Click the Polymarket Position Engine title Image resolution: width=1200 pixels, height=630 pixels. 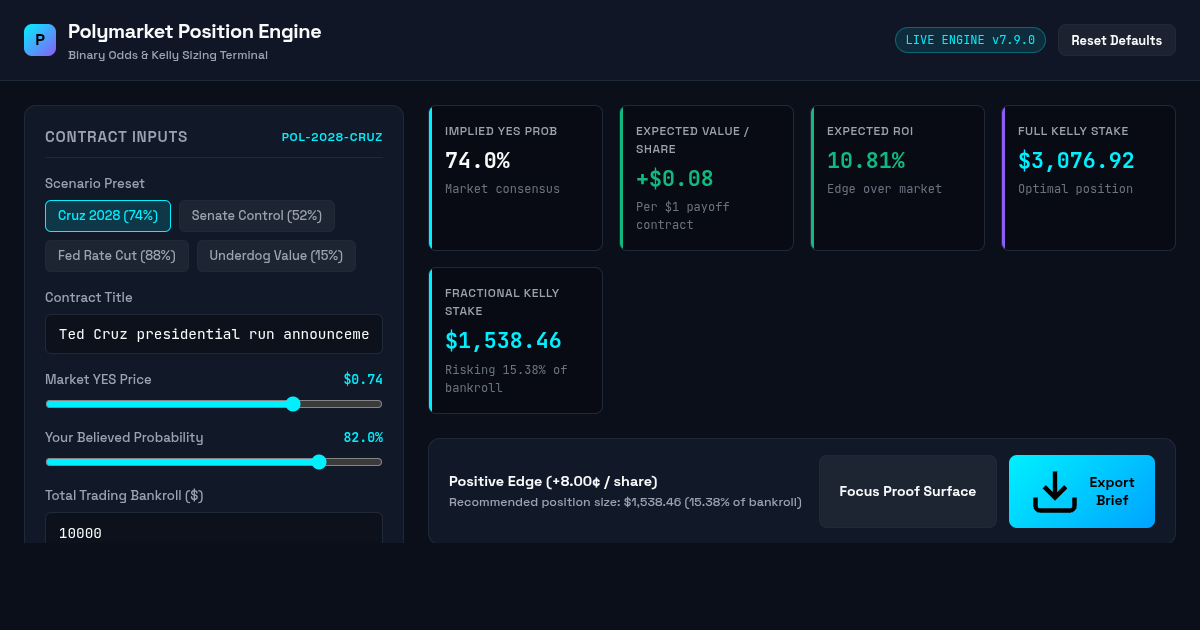(x=195, y=31)
